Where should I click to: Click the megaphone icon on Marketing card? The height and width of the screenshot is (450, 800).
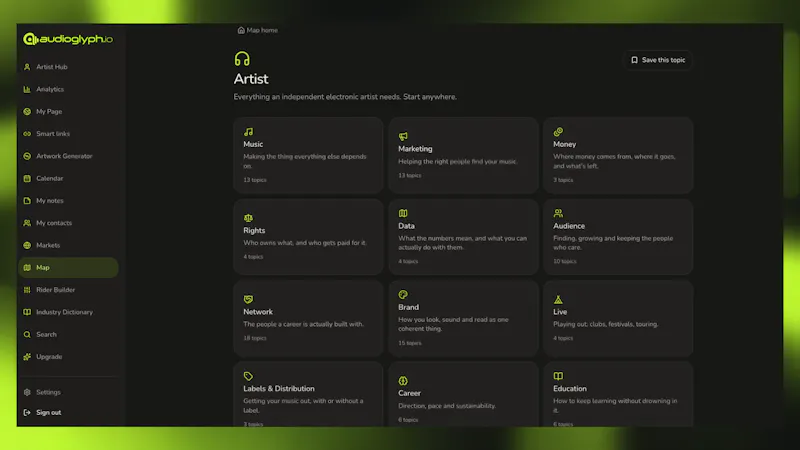(403, 136)
